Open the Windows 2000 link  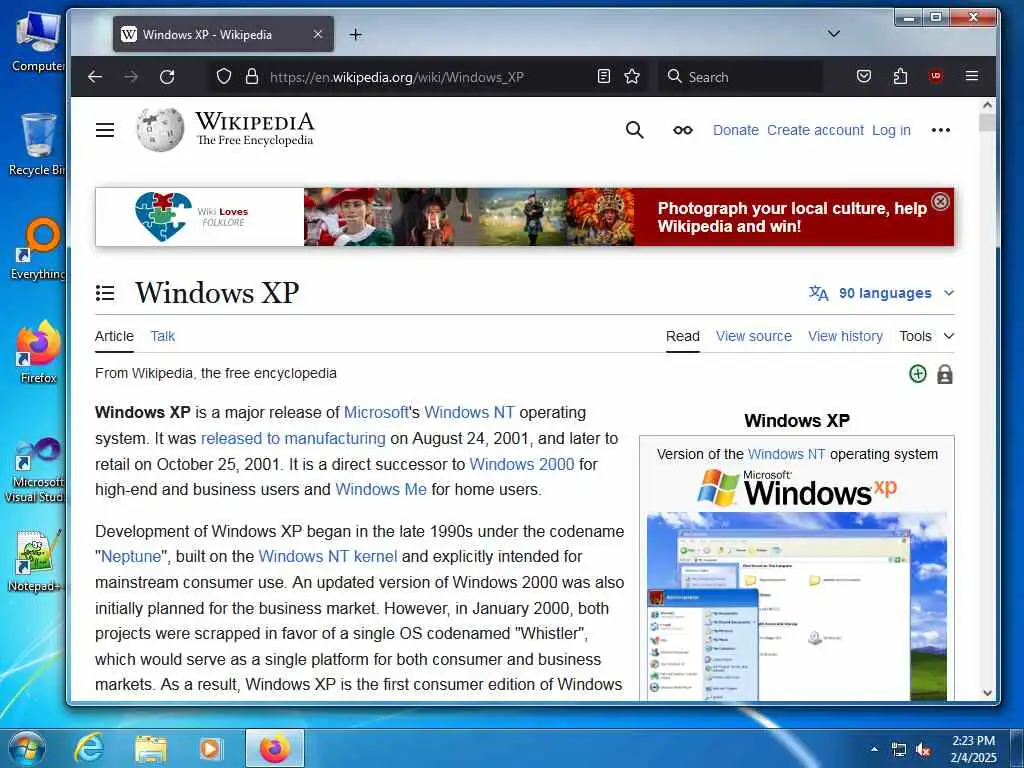coord(522,464)
